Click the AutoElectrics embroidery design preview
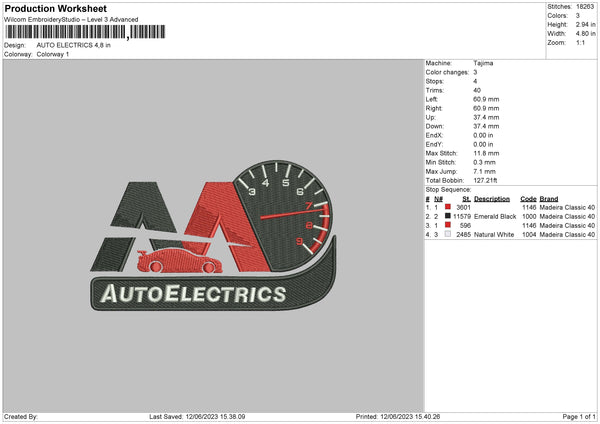This screenshot has width=600, height=424. tap(214, 235)
